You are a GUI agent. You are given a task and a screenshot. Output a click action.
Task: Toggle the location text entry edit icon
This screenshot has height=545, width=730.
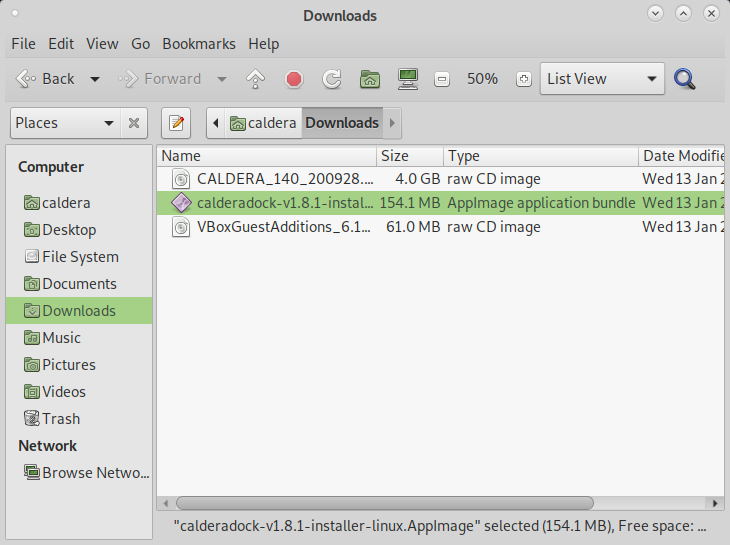click(x=176, y=123)
